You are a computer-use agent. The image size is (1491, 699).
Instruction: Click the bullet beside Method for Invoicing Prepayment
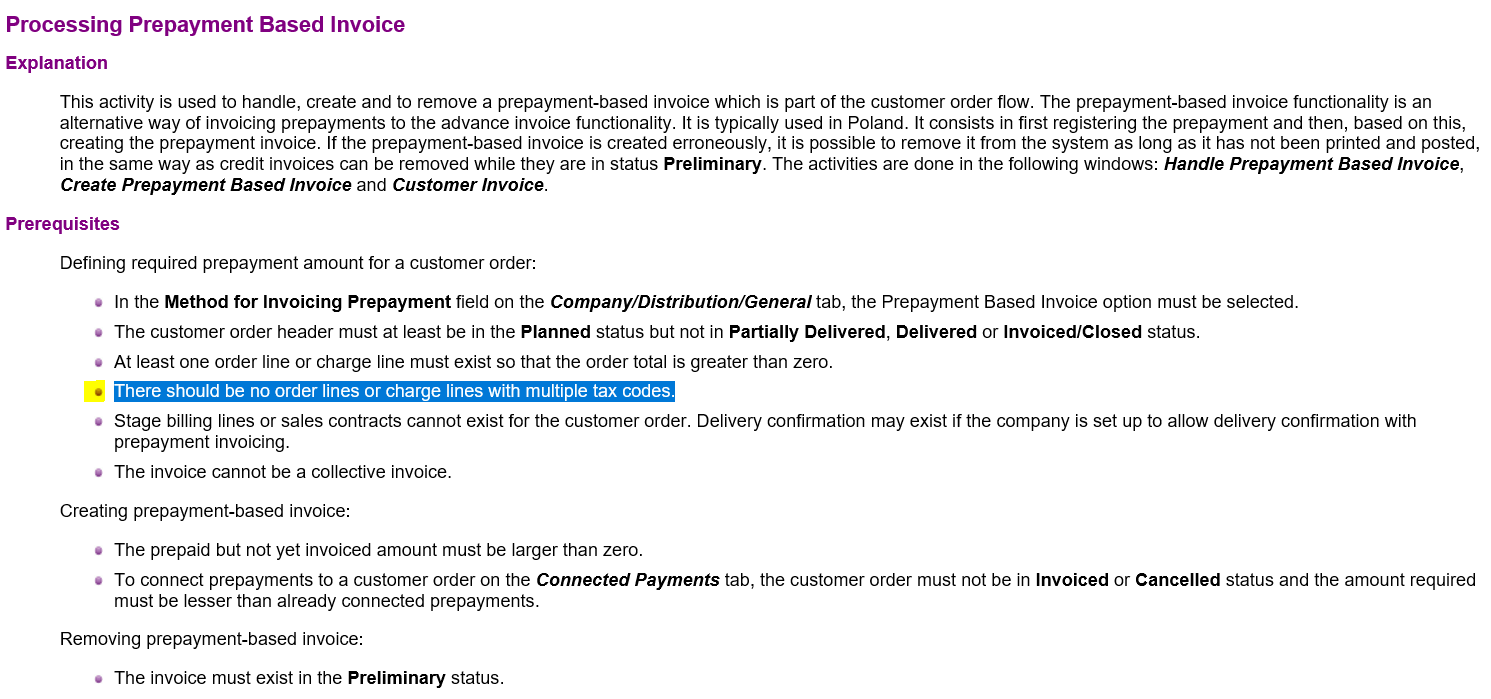pos(99,302)
